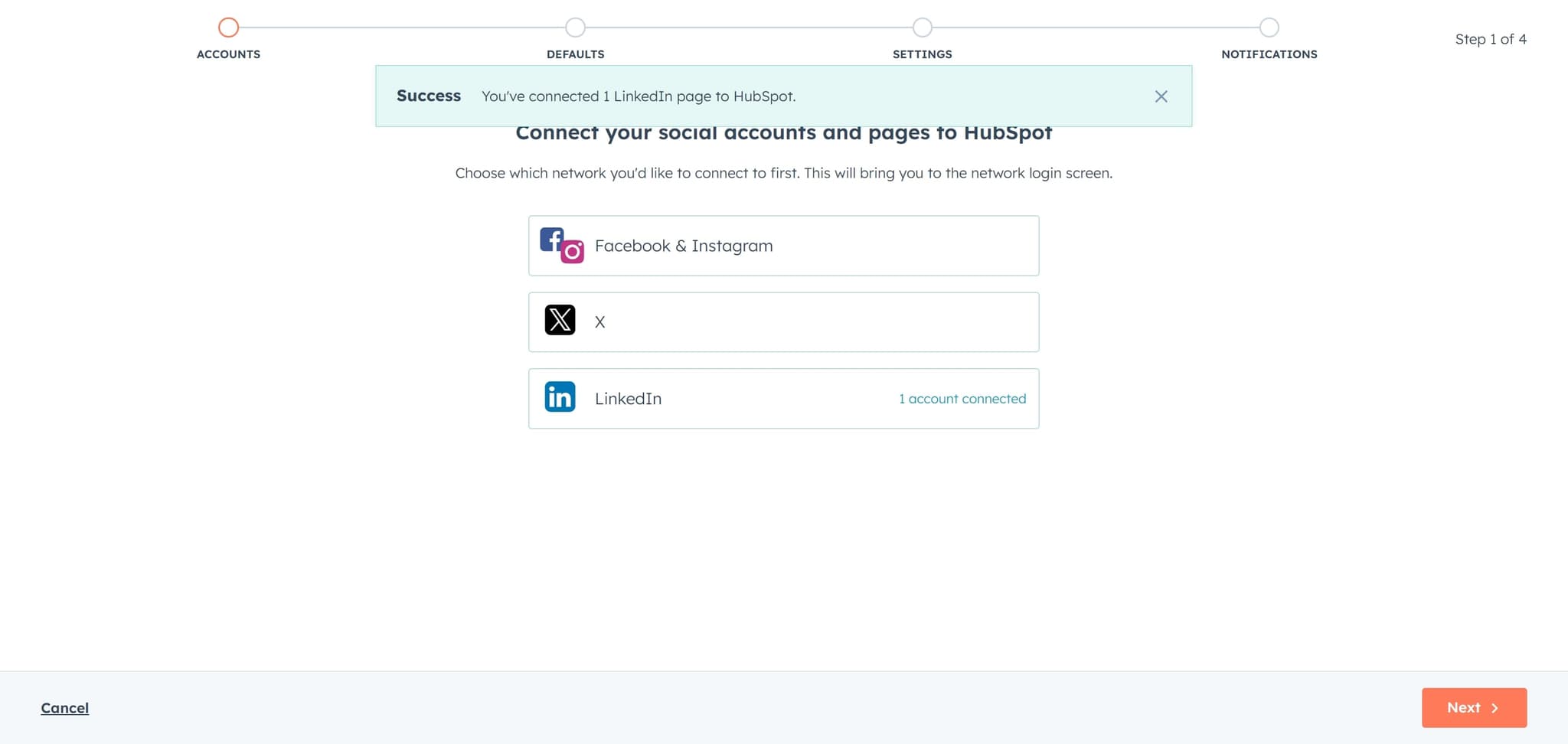Click the Defaults step label
1568x744 pixels.
tap(575, 54)
